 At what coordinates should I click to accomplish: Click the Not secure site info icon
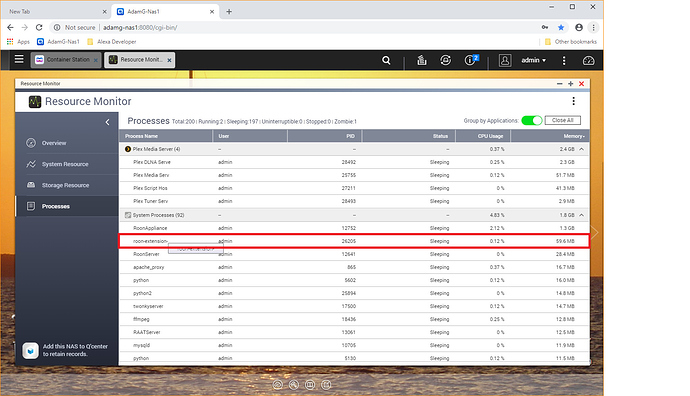[x=57, y=27]
